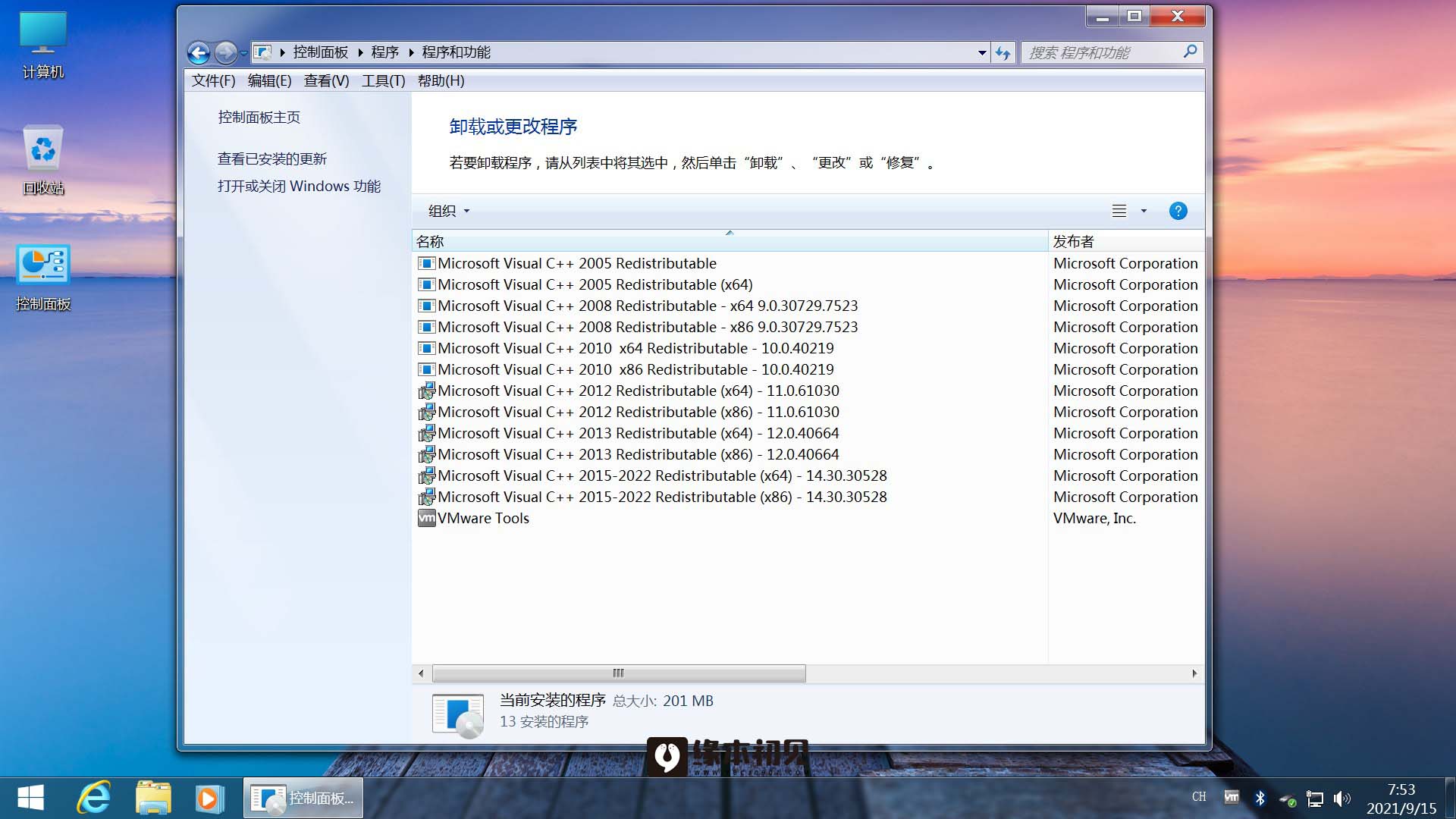Open 打开或关闭 Windows 功能 link
Viewport: 1456px width, 819px height.
[299, 187]
